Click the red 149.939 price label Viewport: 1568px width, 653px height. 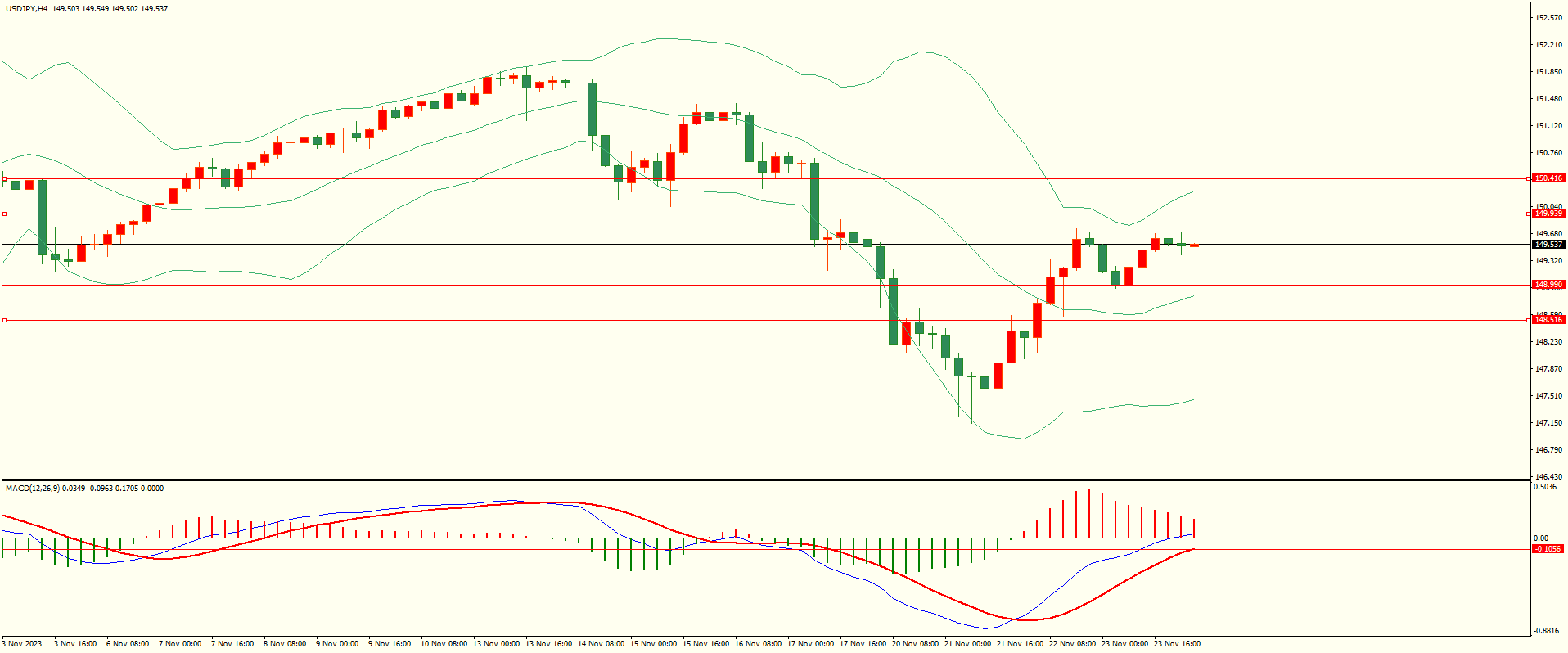coord(1548,214)
